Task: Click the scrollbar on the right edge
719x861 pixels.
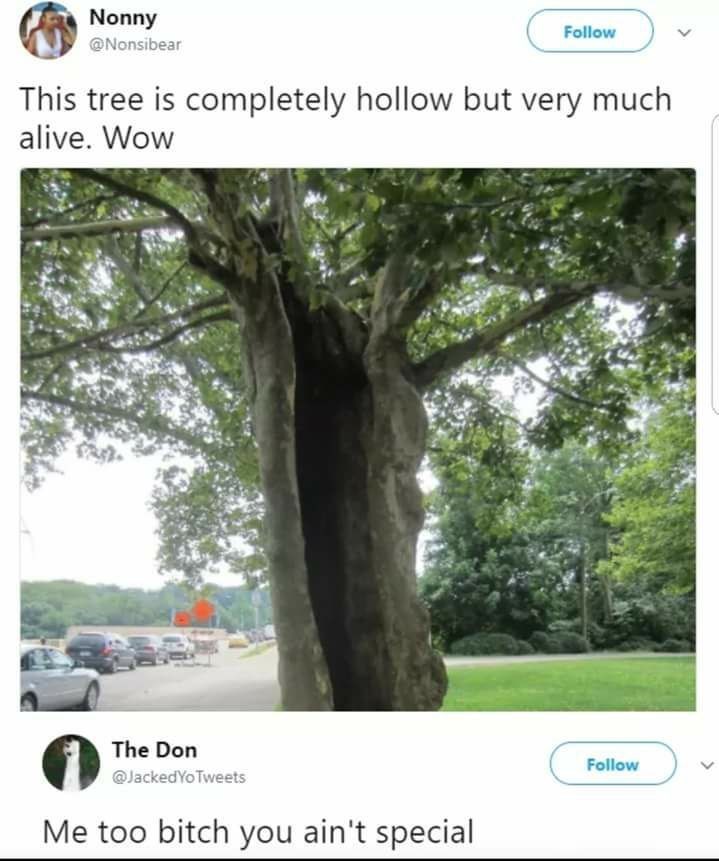Action: [716, 264]
